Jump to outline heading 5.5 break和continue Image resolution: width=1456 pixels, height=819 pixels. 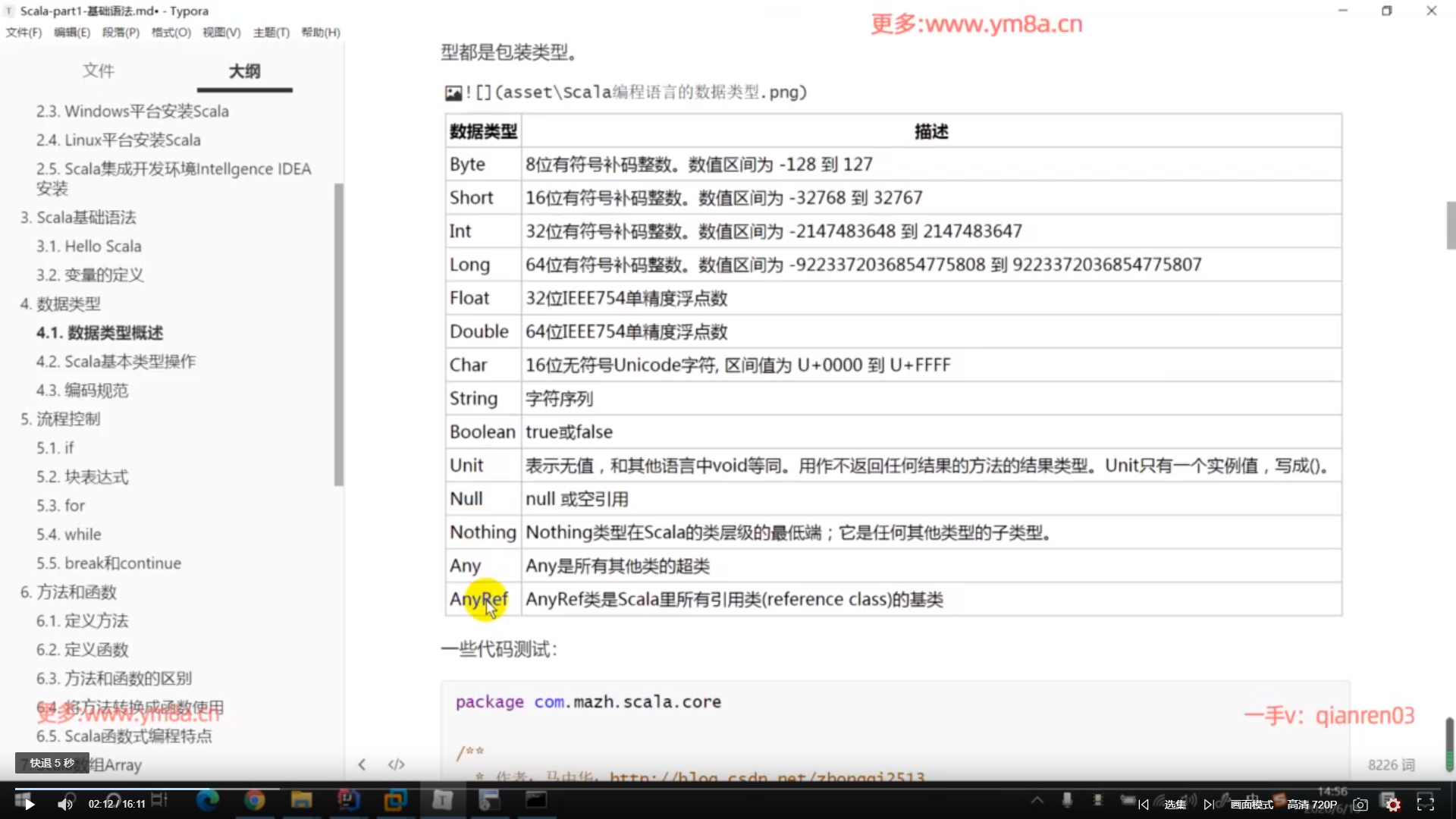108,563
